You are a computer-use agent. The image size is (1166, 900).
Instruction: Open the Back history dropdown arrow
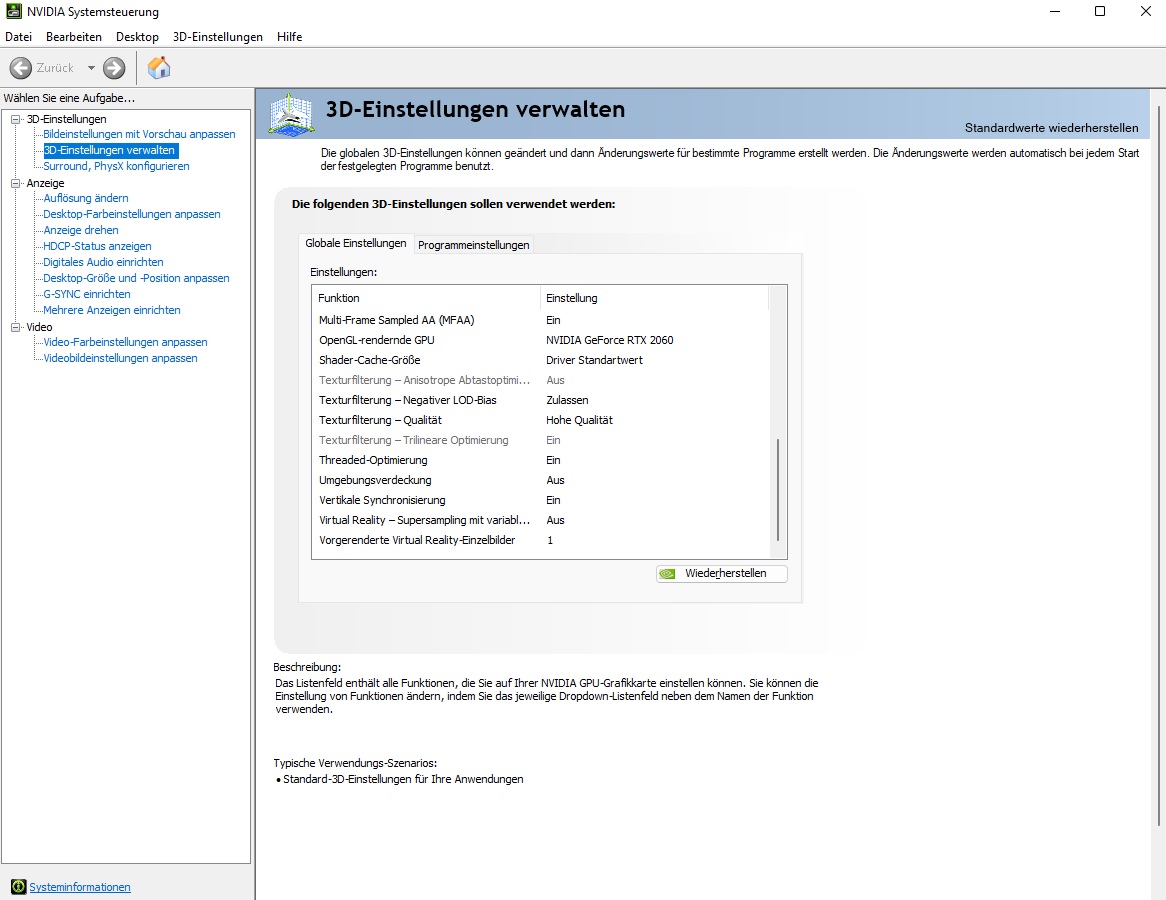(91, 68)
